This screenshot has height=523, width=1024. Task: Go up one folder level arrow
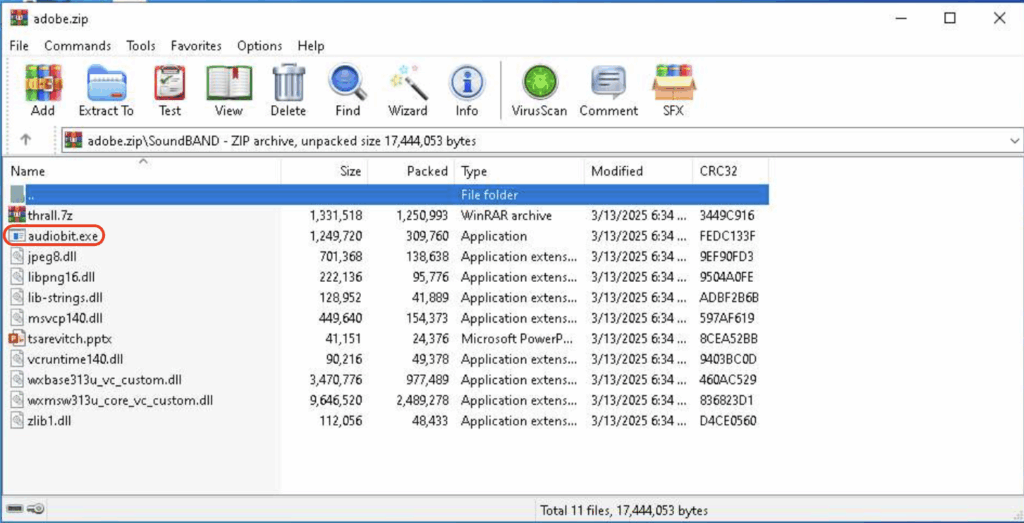coord(25,139)
